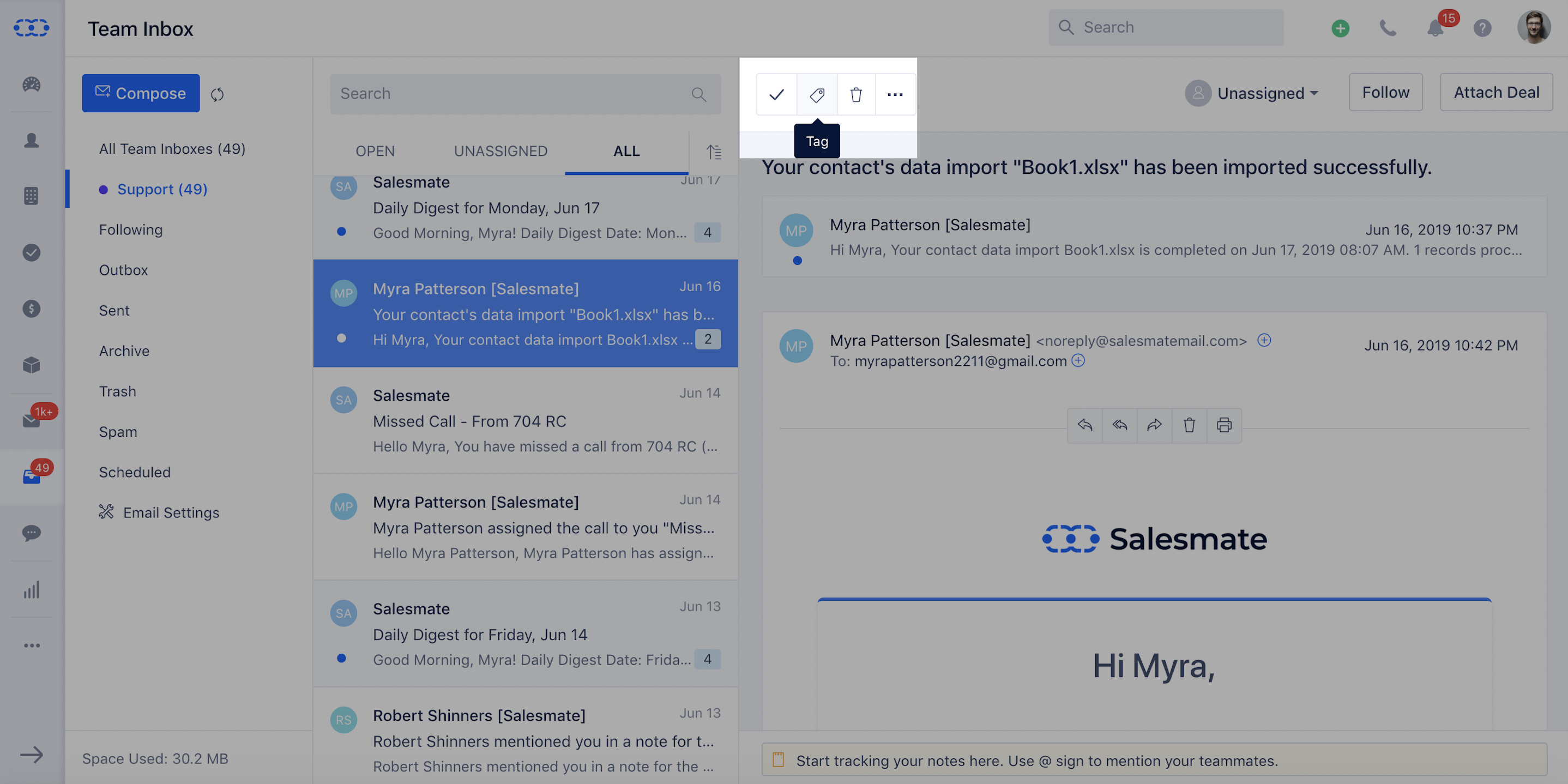This screenshot has width=1568, height=784.
Task: Focus the global Search field in header
Action: click(x=1166, y=27)
